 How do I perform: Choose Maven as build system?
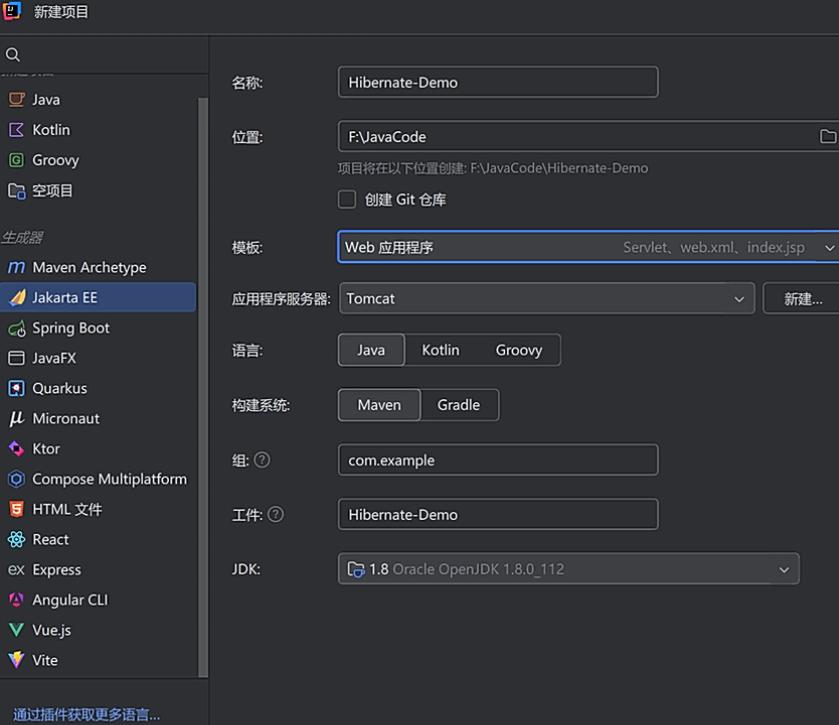(x=379, y=405)
